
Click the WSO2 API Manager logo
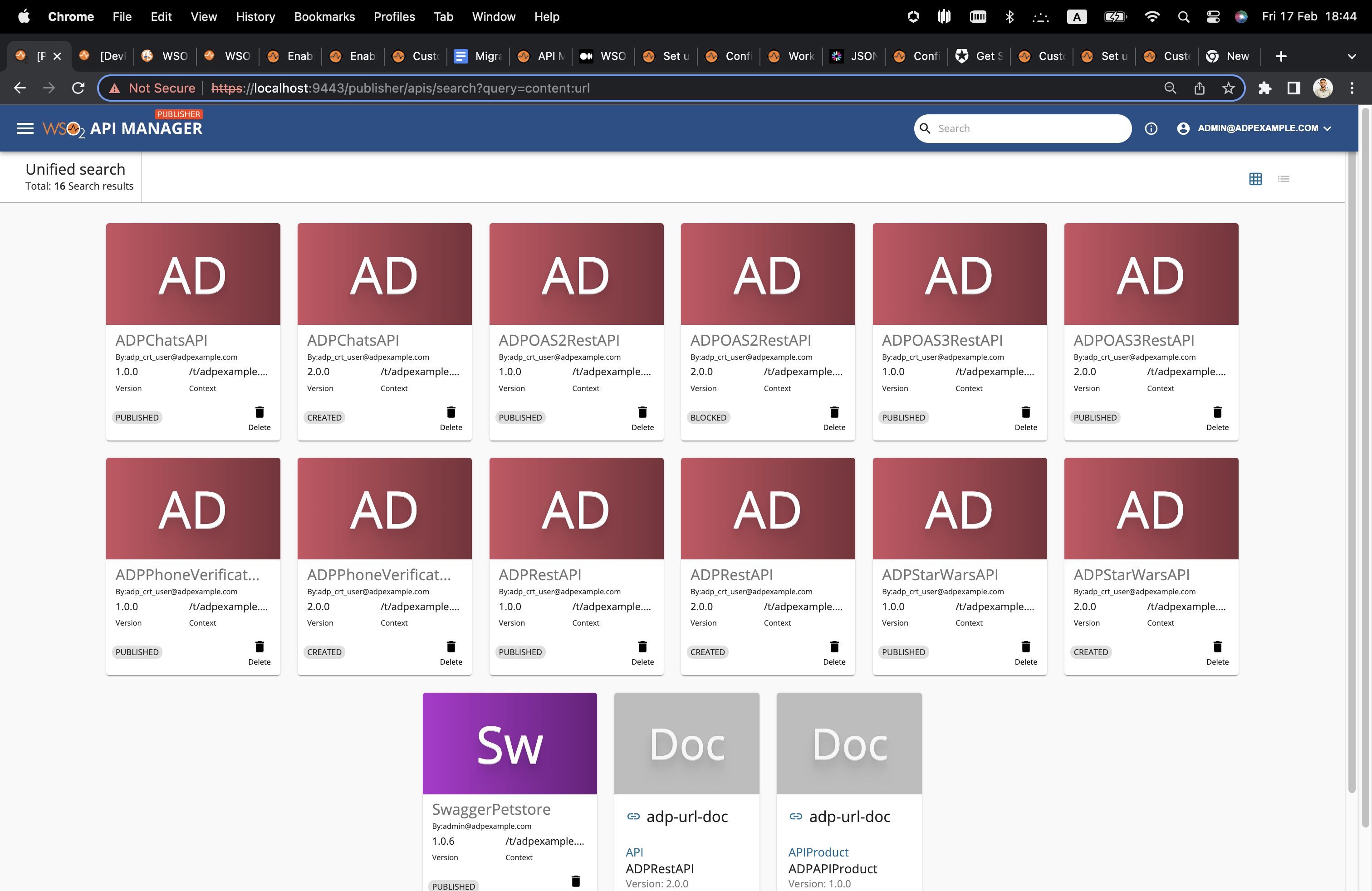pos(122,128)
